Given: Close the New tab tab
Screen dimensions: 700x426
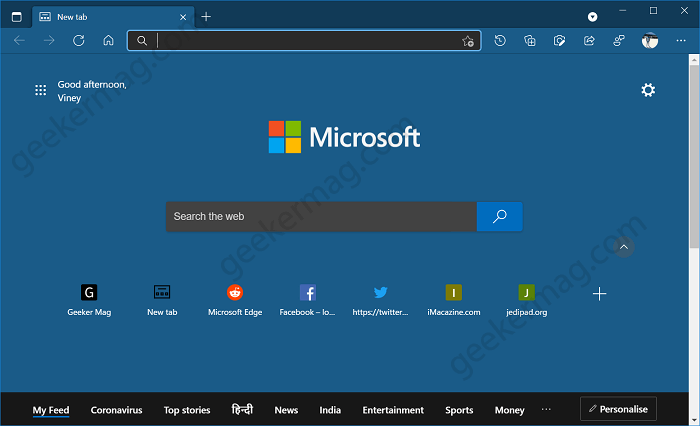Looking at the screenshot, I should (183, 17).
